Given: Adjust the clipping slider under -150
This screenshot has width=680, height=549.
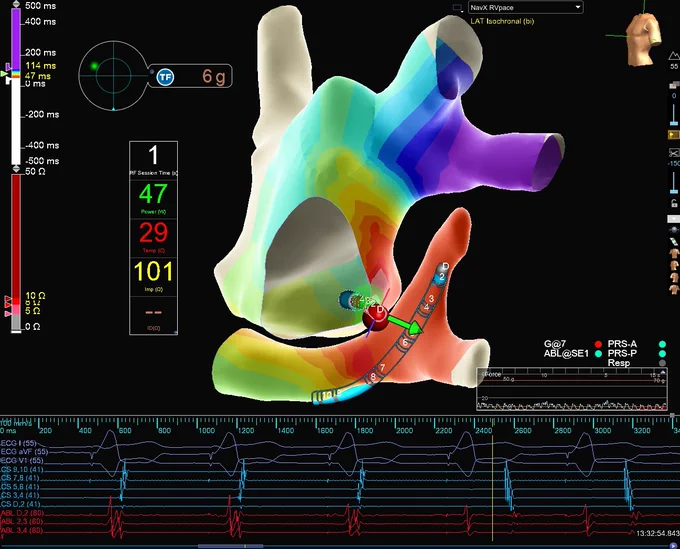Looking at the screenshot, I should (x=674, y=182).
